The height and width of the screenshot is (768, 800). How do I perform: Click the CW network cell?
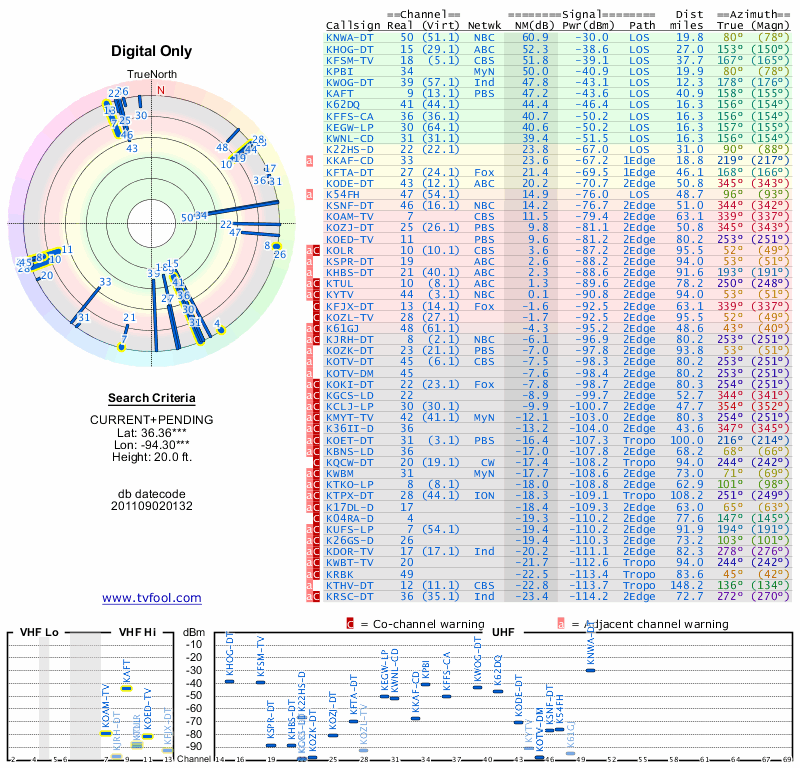pyautogui.click(x=488, y=462)
